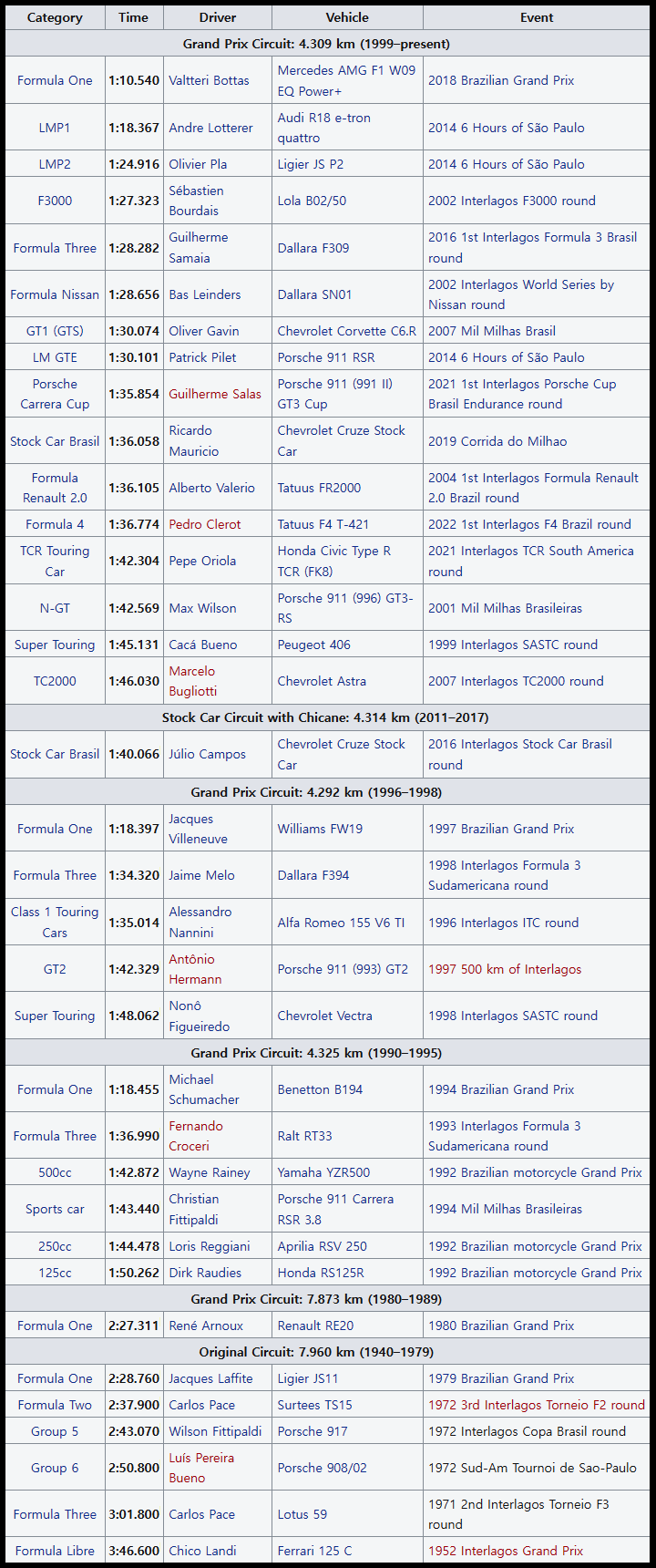
Task: Open the Andre Lotterer link
Action: tap(210, 128)
